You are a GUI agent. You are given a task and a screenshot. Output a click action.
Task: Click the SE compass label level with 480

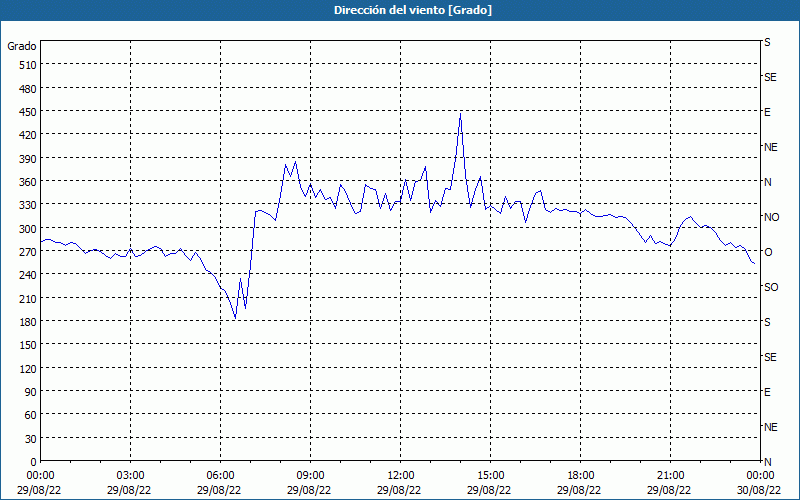click(770, 77)
